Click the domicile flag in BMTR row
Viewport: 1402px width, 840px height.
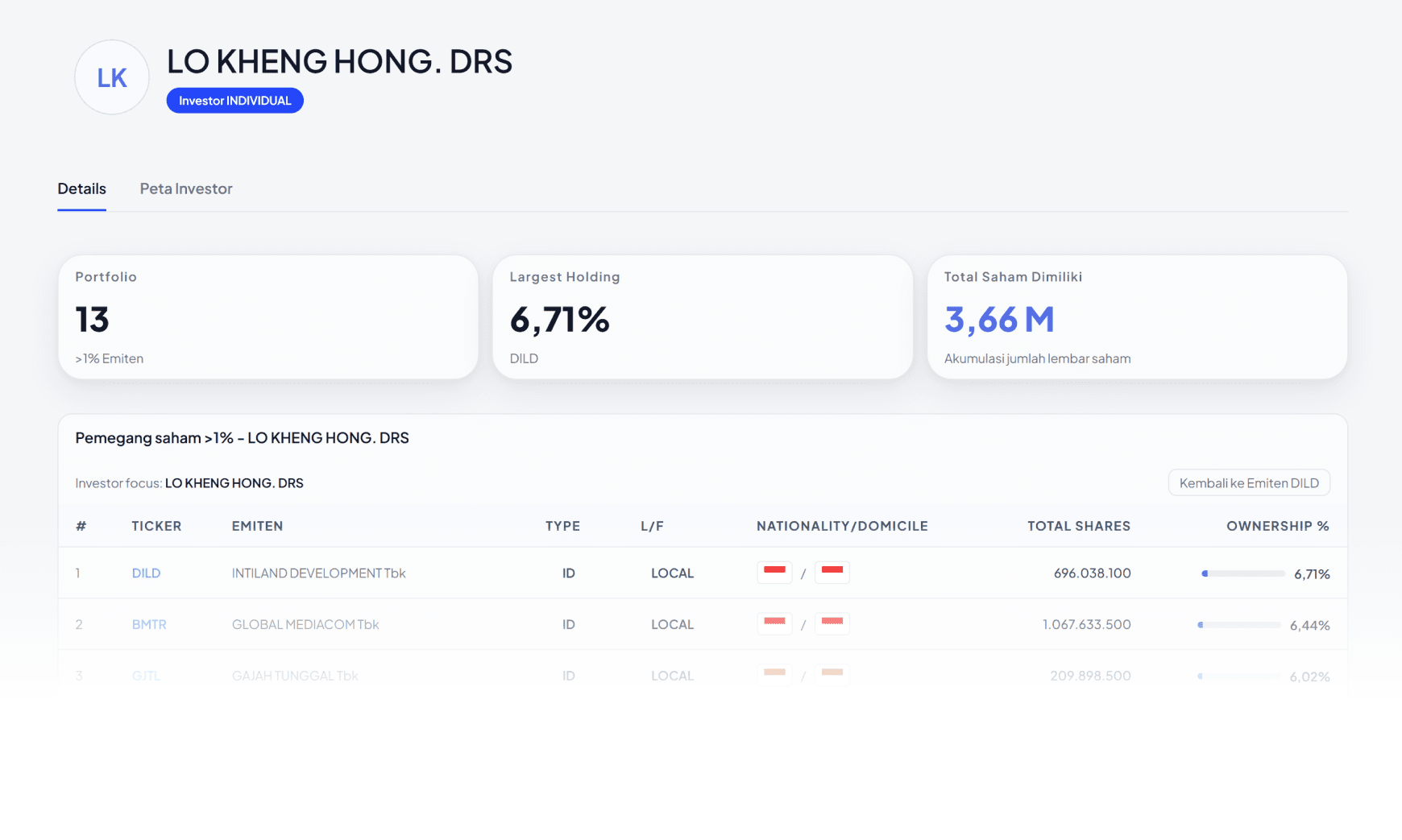(x=832, y=623)
